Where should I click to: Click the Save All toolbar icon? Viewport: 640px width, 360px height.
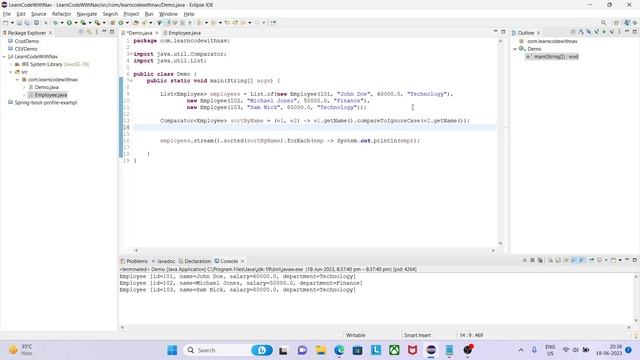point(27,23)
